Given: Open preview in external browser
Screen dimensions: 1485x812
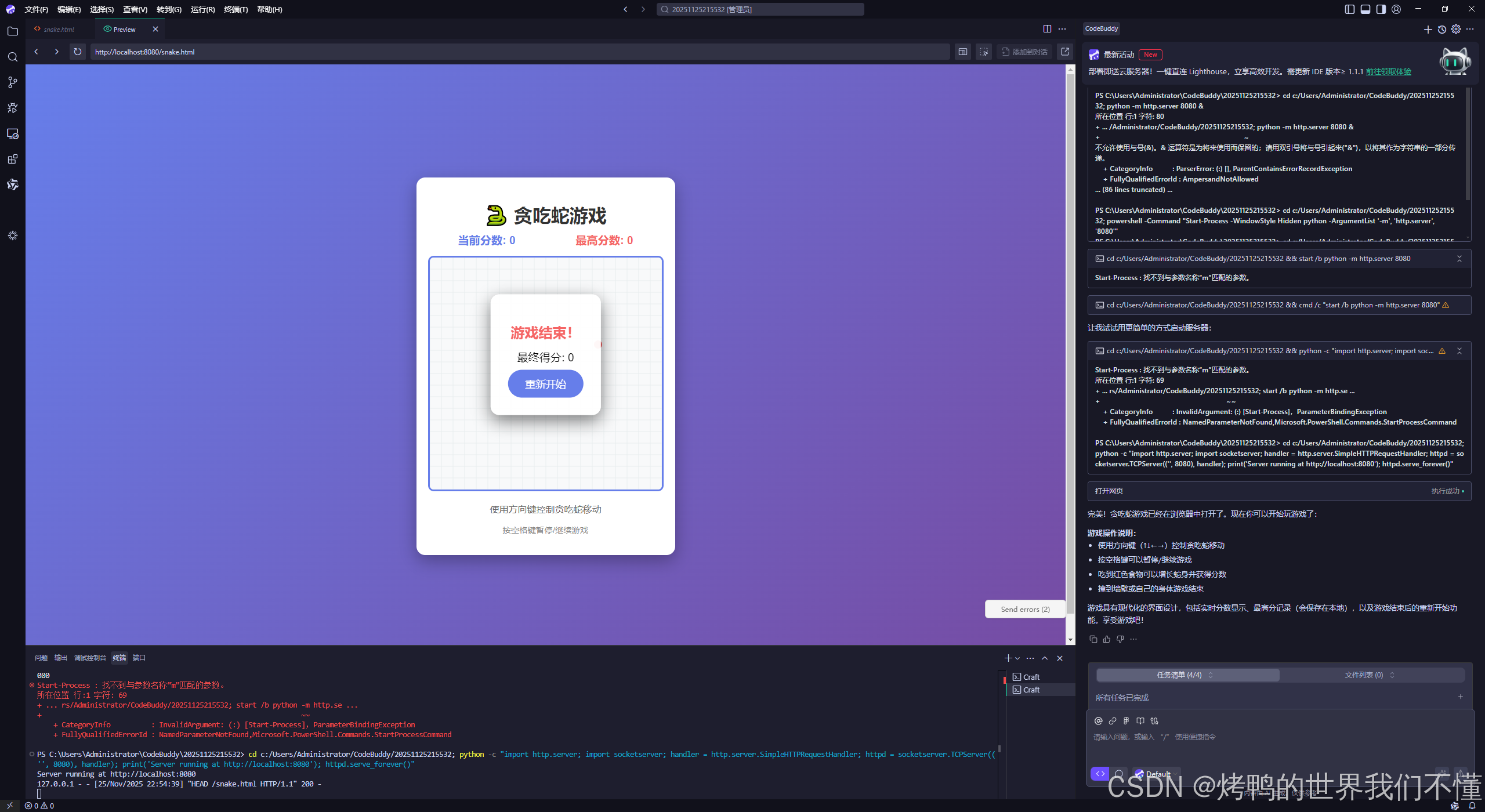Looking at the screenshot, I should [x=1065, y=52].
